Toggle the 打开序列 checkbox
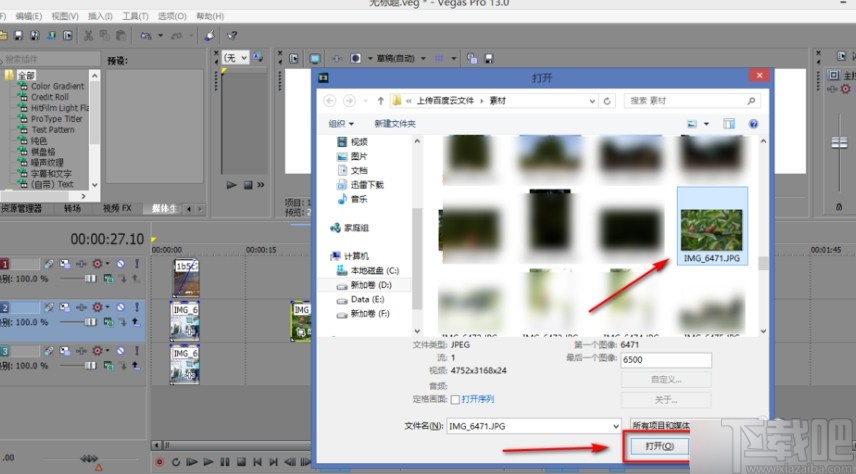Image resolution: width=856 pixels, height=474 pixels. pos(455,400)
